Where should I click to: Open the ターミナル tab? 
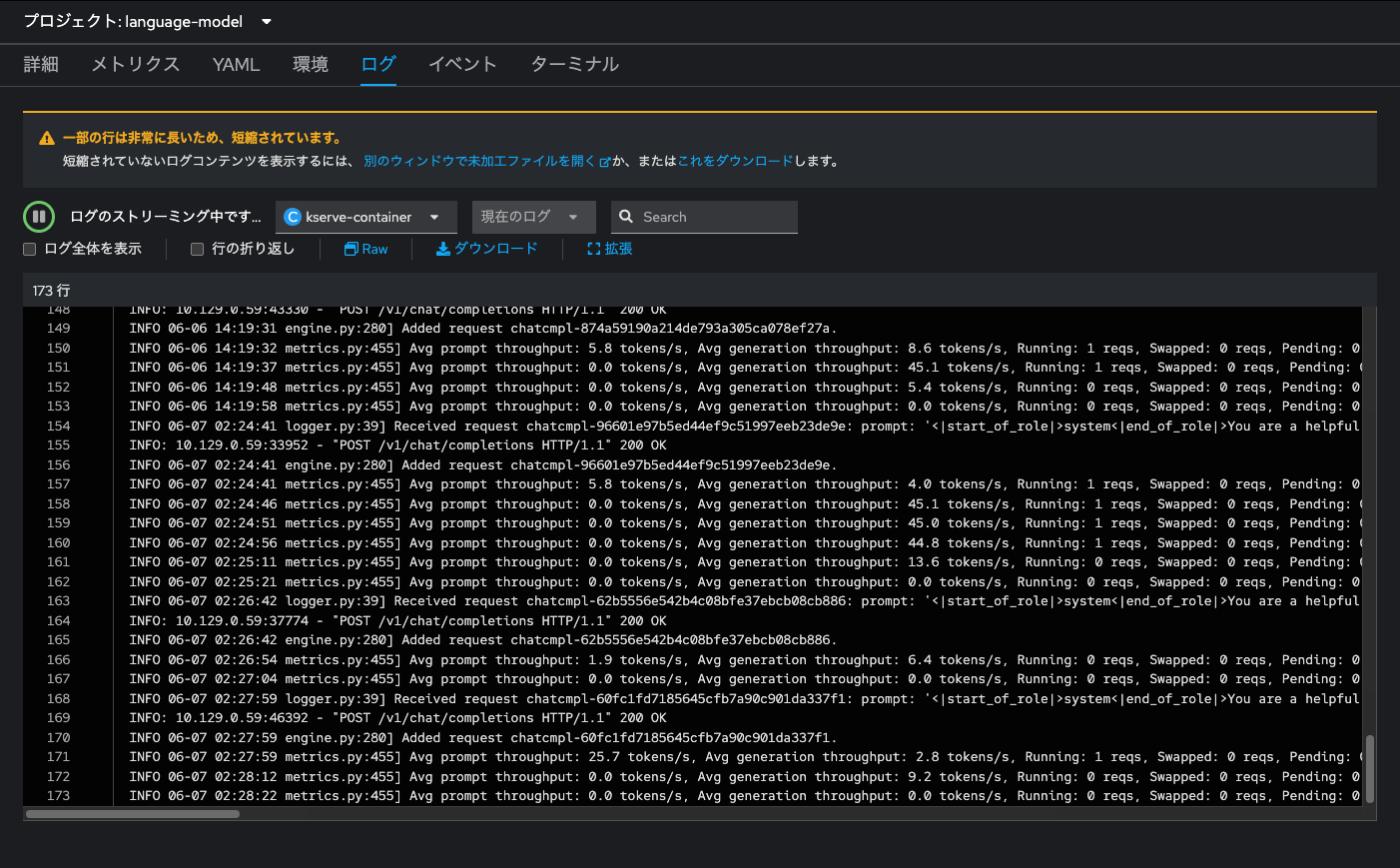(574, 64)
